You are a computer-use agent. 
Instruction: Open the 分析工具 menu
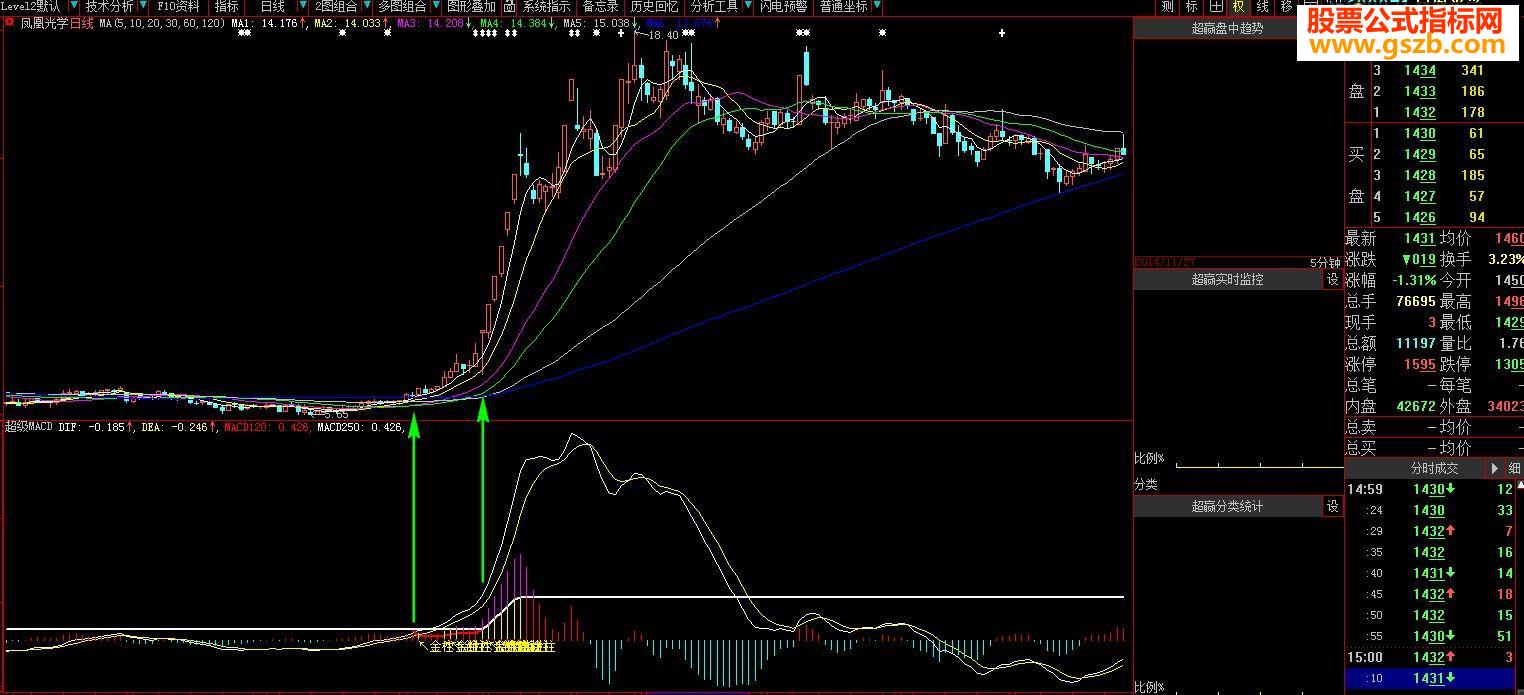coord(715,6)
